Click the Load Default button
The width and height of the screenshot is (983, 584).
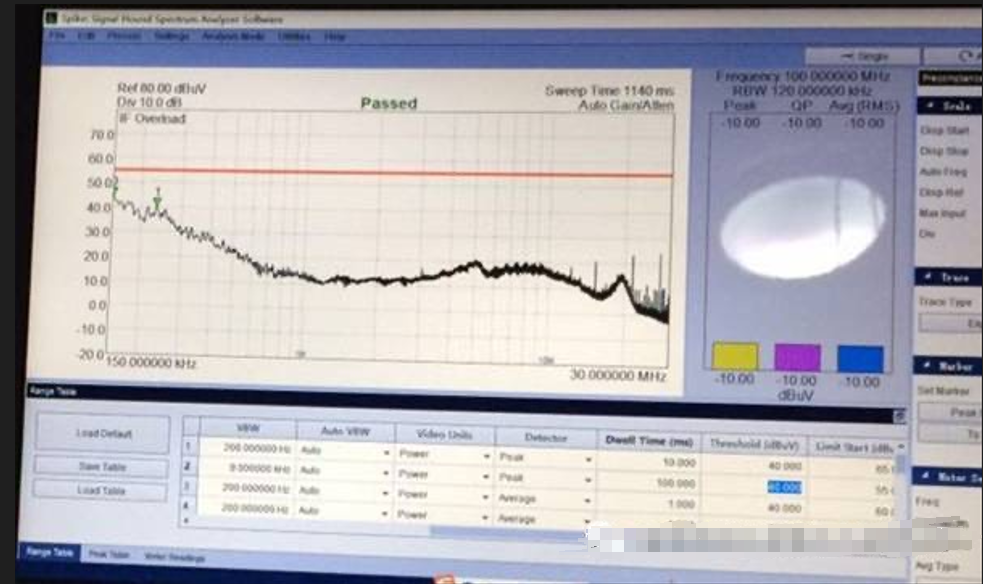click(102, 433)
